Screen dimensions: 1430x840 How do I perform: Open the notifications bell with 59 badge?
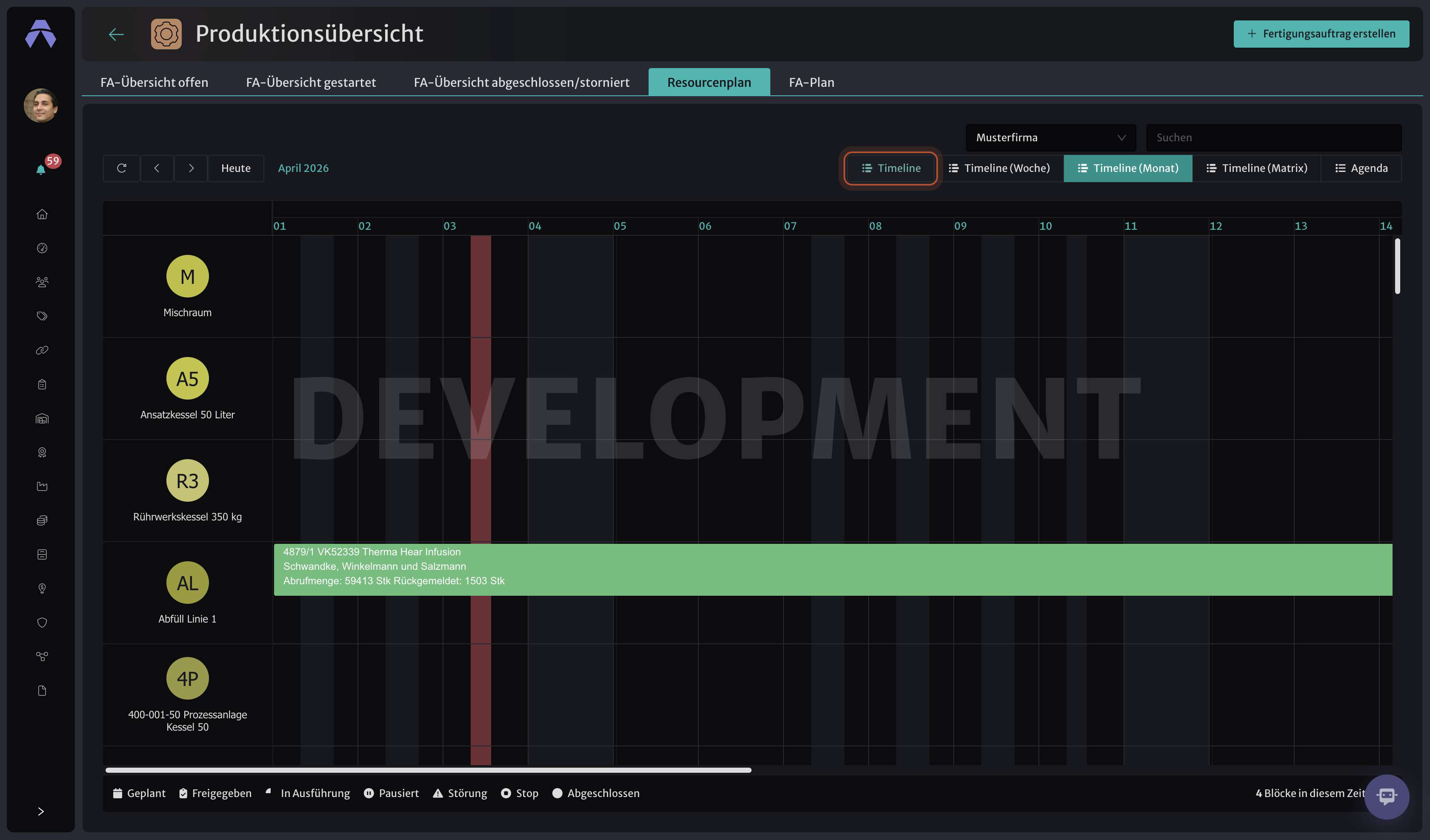click(x=41, y=169)
